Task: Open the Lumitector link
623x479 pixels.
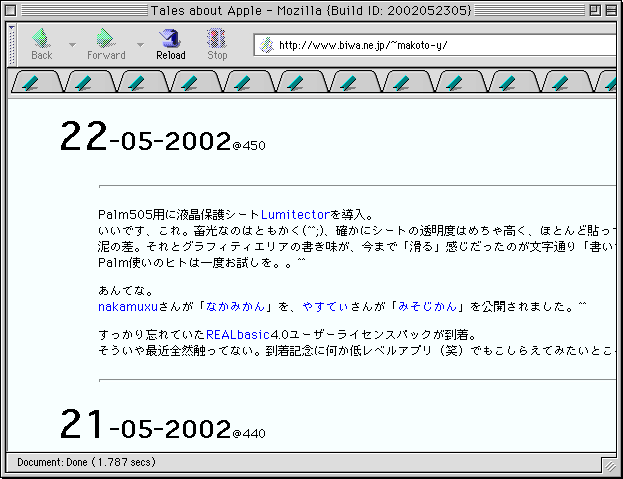Action: [294, 214]
